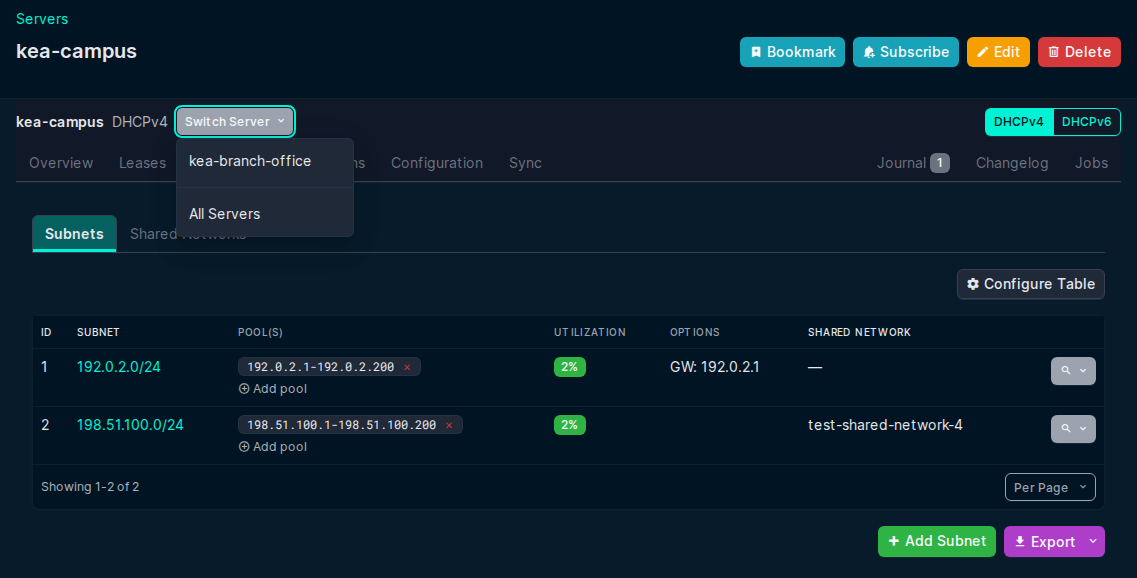Click the UTILIZATION column header
The height and width of the screenshot is (578, 1137).
(x=590, y=332)
